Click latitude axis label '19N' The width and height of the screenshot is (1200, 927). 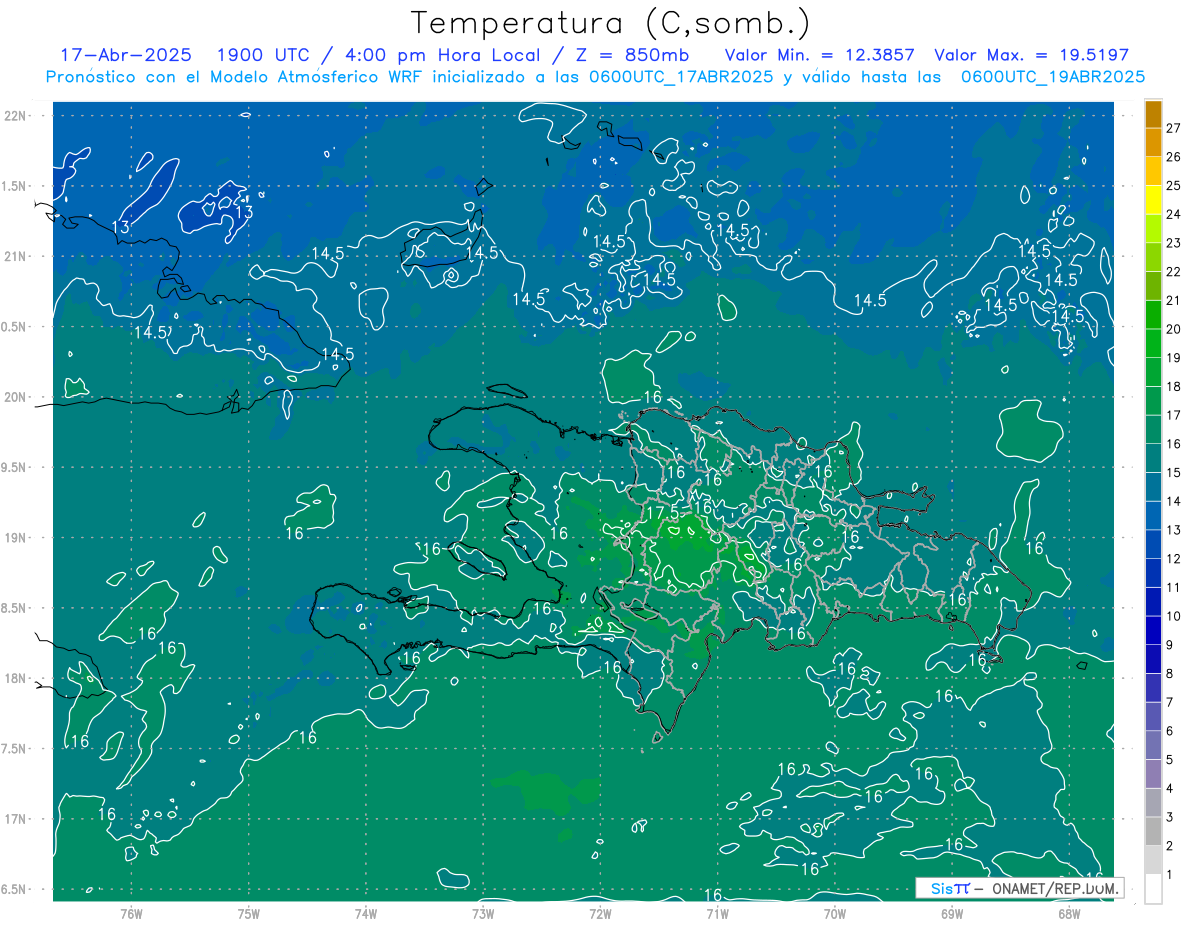[15, 537]
